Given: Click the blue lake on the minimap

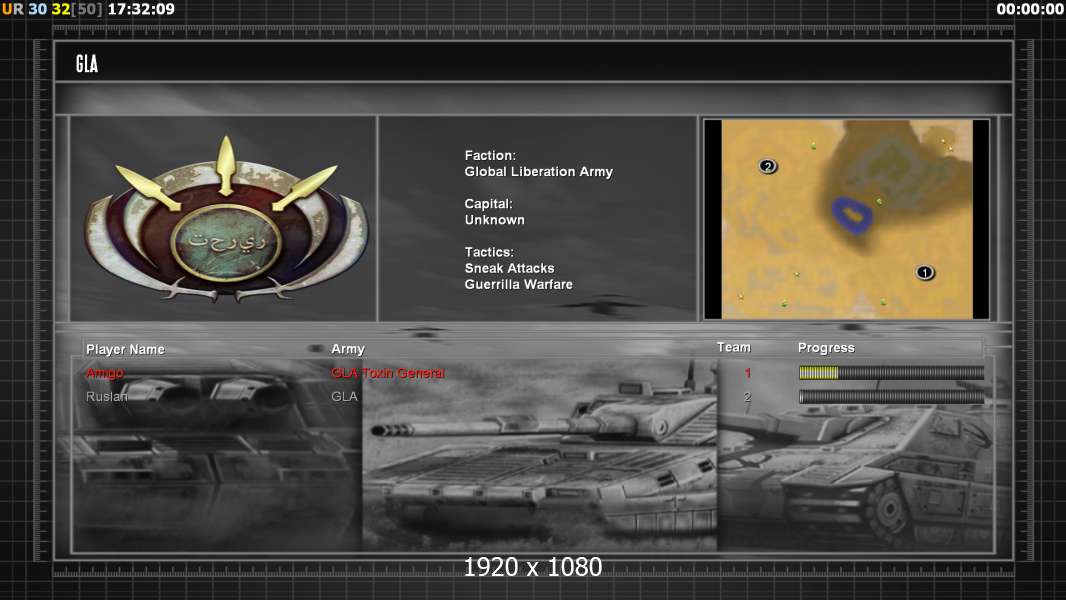Looking at the screenshot, I should [x=852, y=216].
